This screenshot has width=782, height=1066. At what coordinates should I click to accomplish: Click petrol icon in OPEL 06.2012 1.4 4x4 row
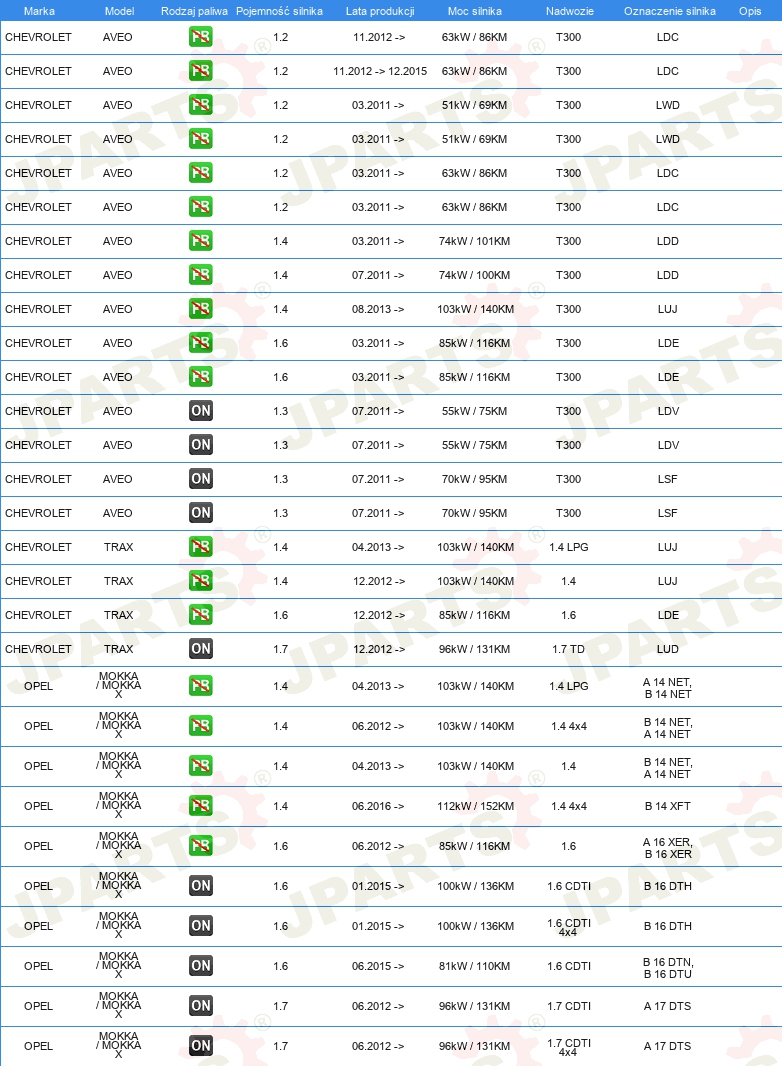[x=201, y=725]
